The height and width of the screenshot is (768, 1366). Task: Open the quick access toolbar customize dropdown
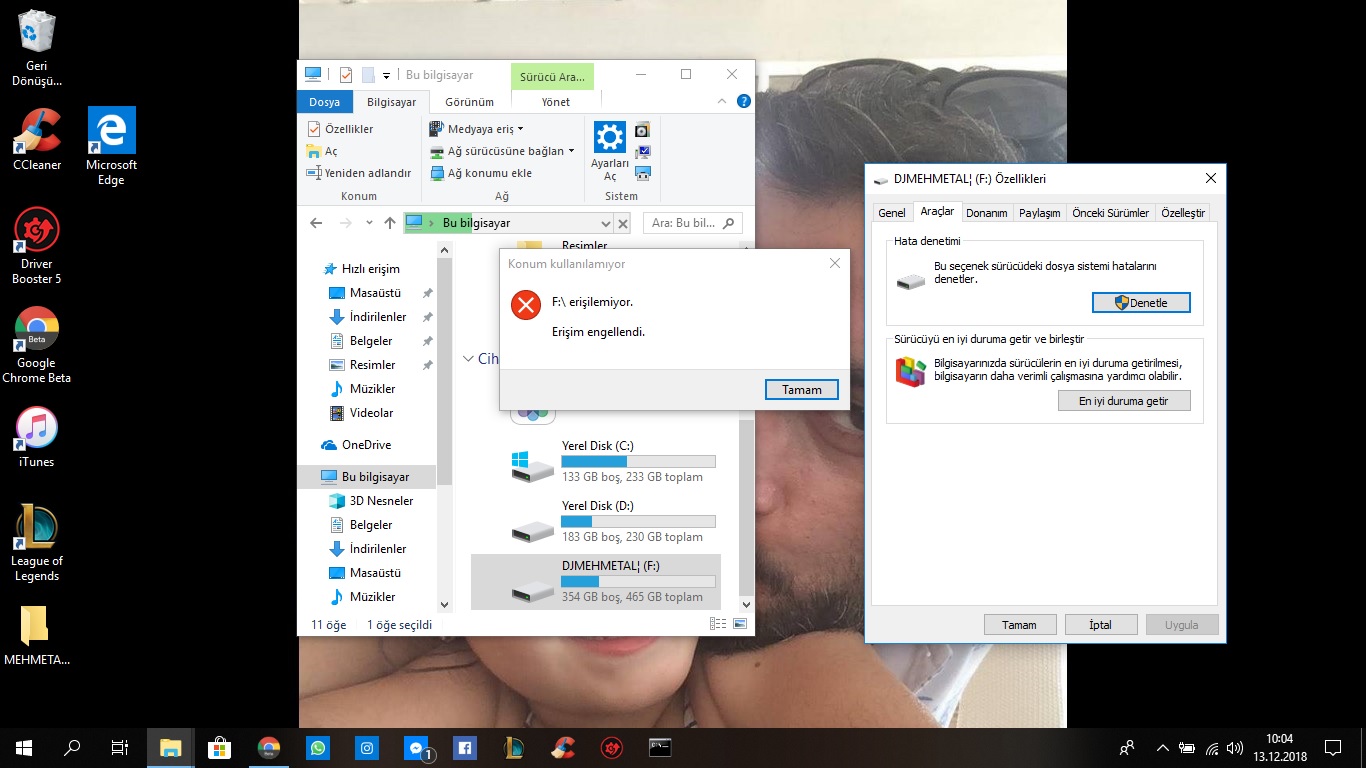[386, 75]
